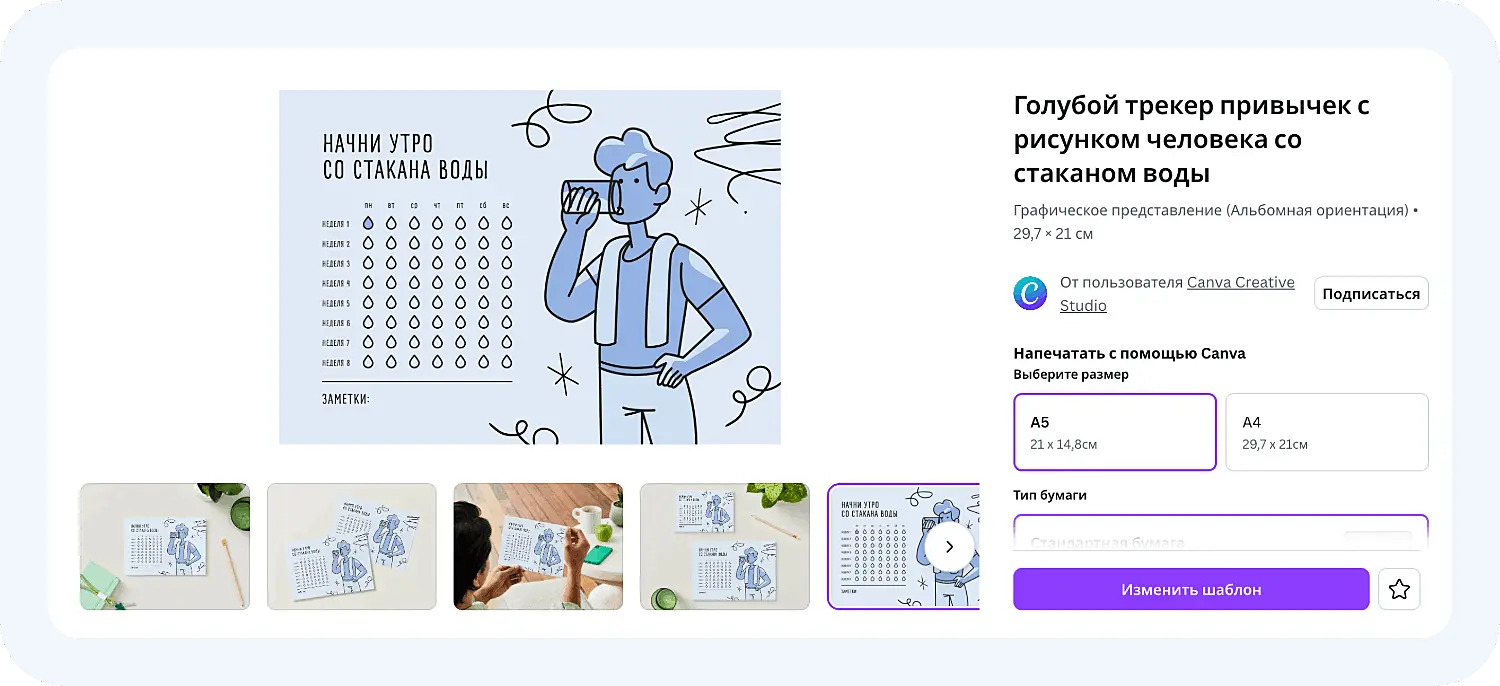Click the star favorite icon
This screenshot has width=1500, height=686.
click(1399, 589)
